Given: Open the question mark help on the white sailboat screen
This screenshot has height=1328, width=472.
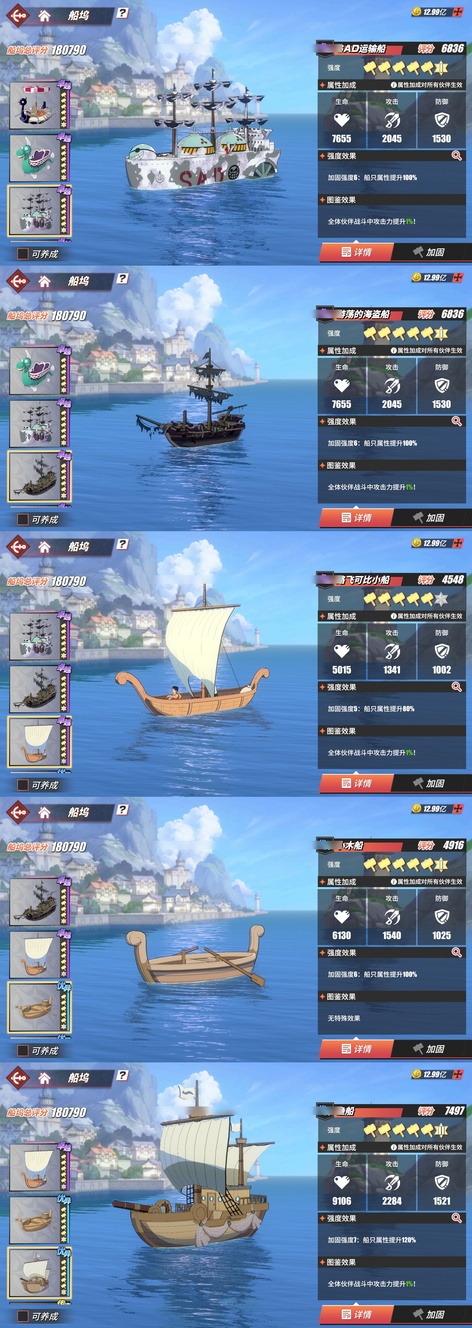Looking at the screenshot, I should pos(122,545).
